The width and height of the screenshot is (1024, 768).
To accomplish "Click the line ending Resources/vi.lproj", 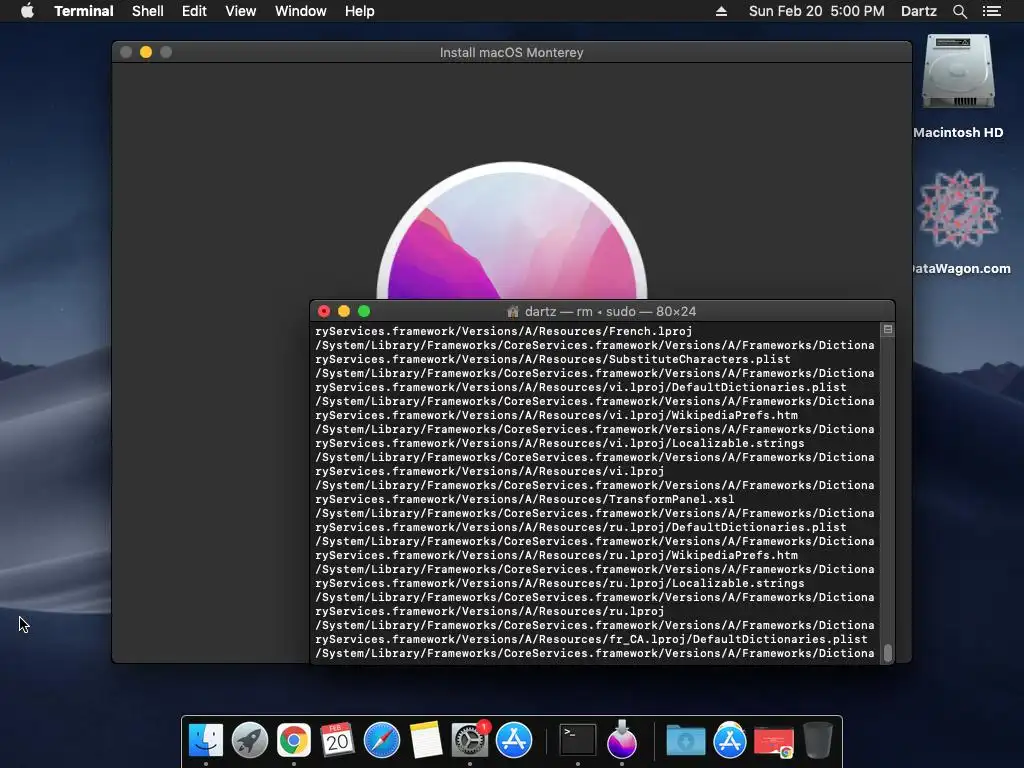I will (x=489, y=472).
